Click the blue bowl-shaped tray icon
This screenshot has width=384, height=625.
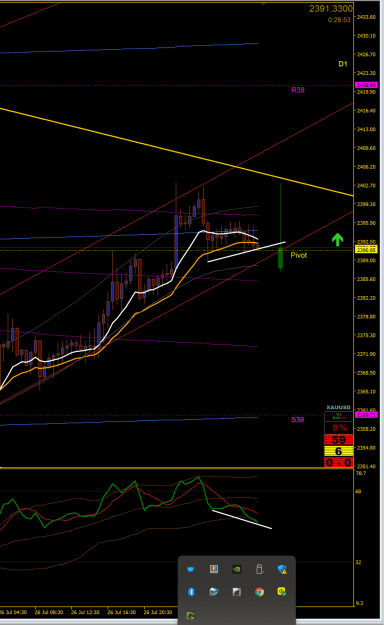point(191,569)
